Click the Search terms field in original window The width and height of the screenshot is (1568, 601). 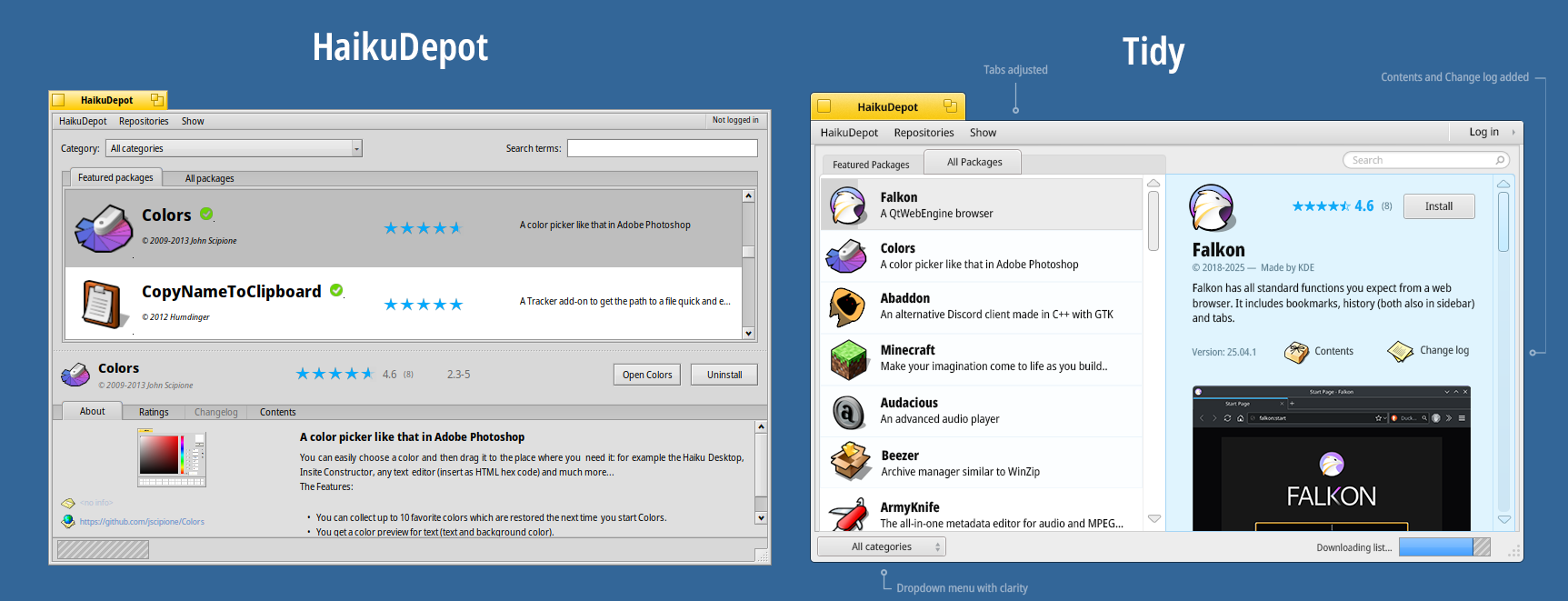click(663, 148)
